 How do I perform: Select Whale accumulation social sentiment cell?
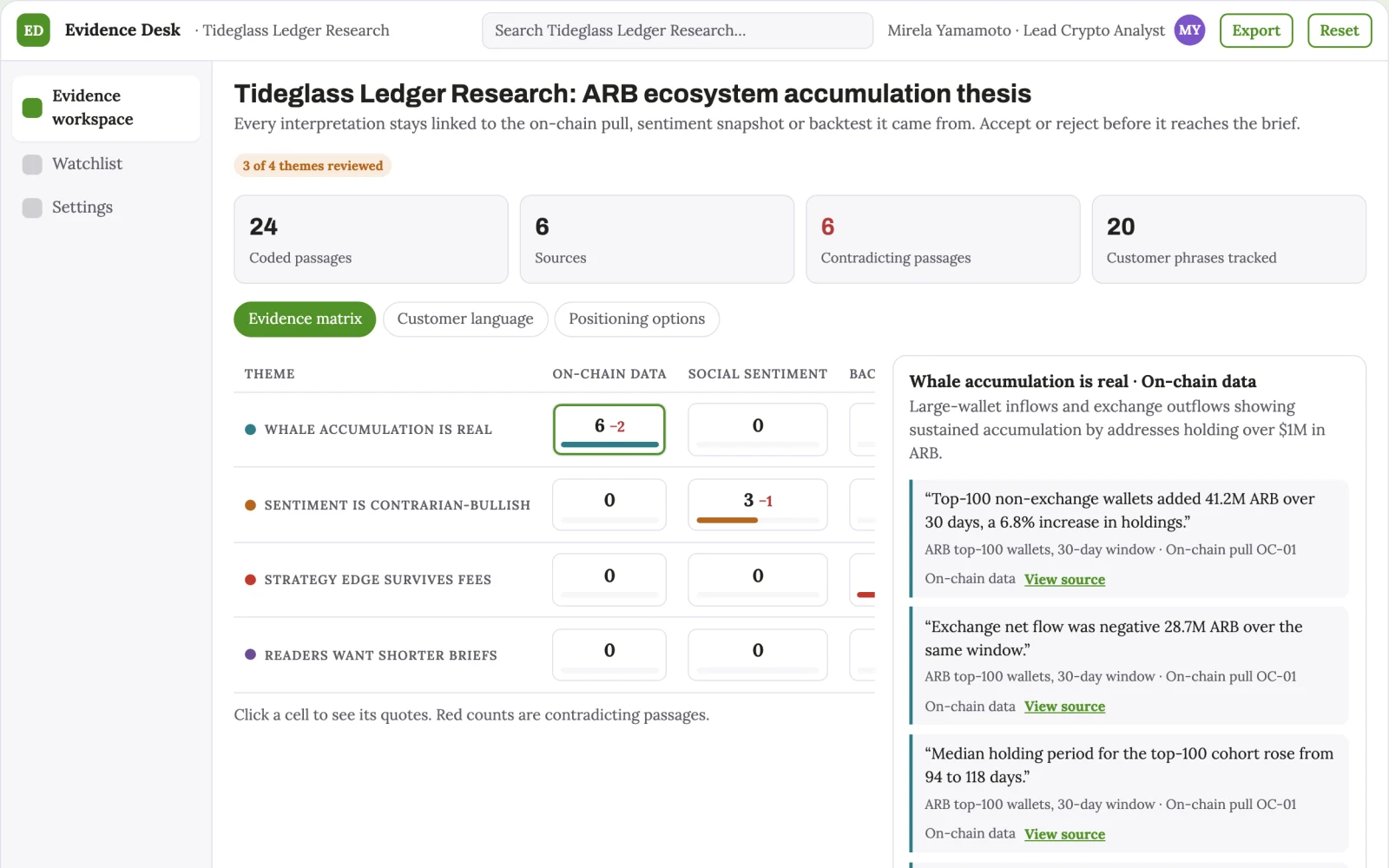click(758, 430)
